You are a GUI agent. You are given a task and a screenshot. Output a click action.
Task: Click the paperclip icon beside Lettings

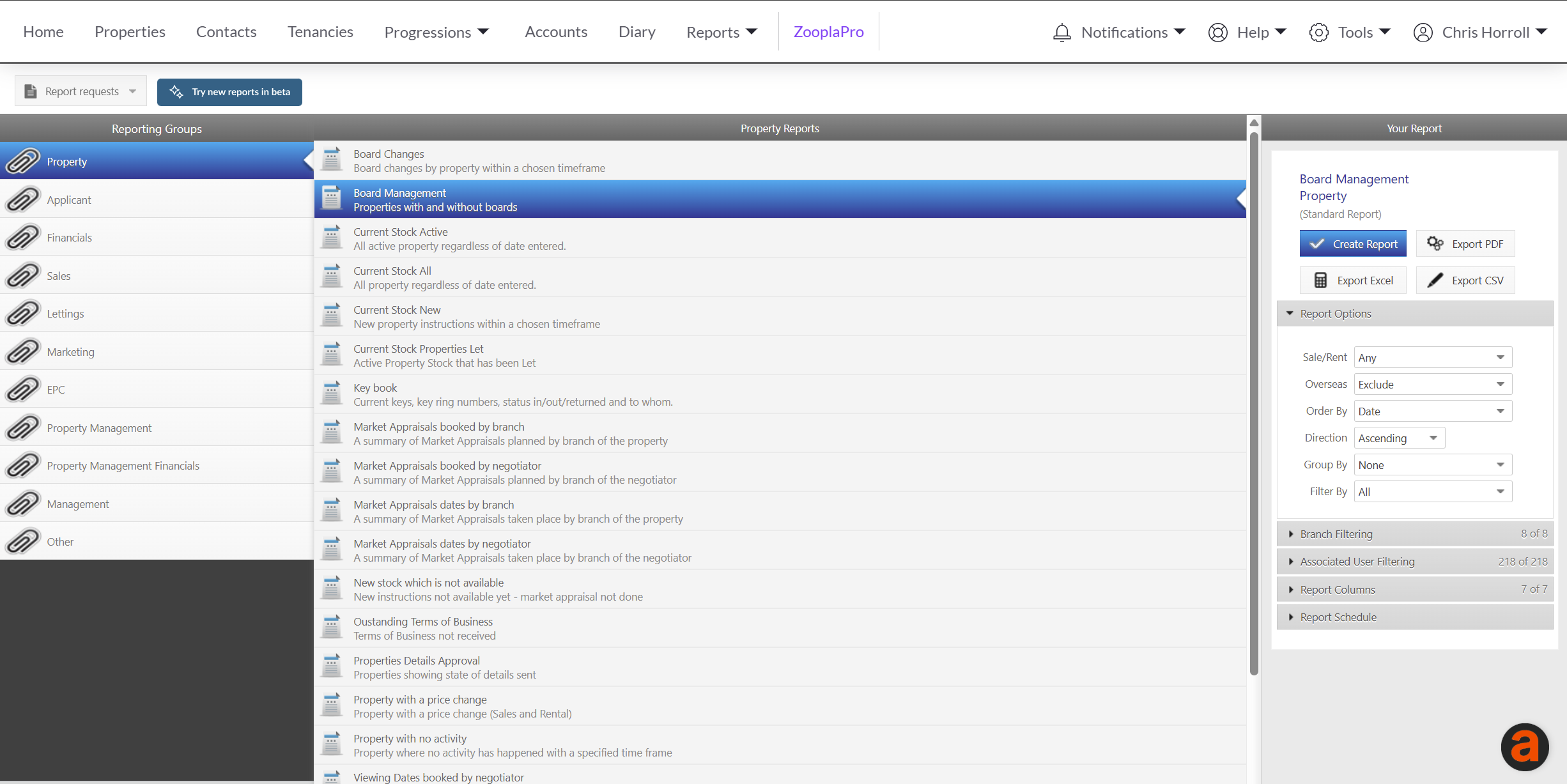coord(23,314)
